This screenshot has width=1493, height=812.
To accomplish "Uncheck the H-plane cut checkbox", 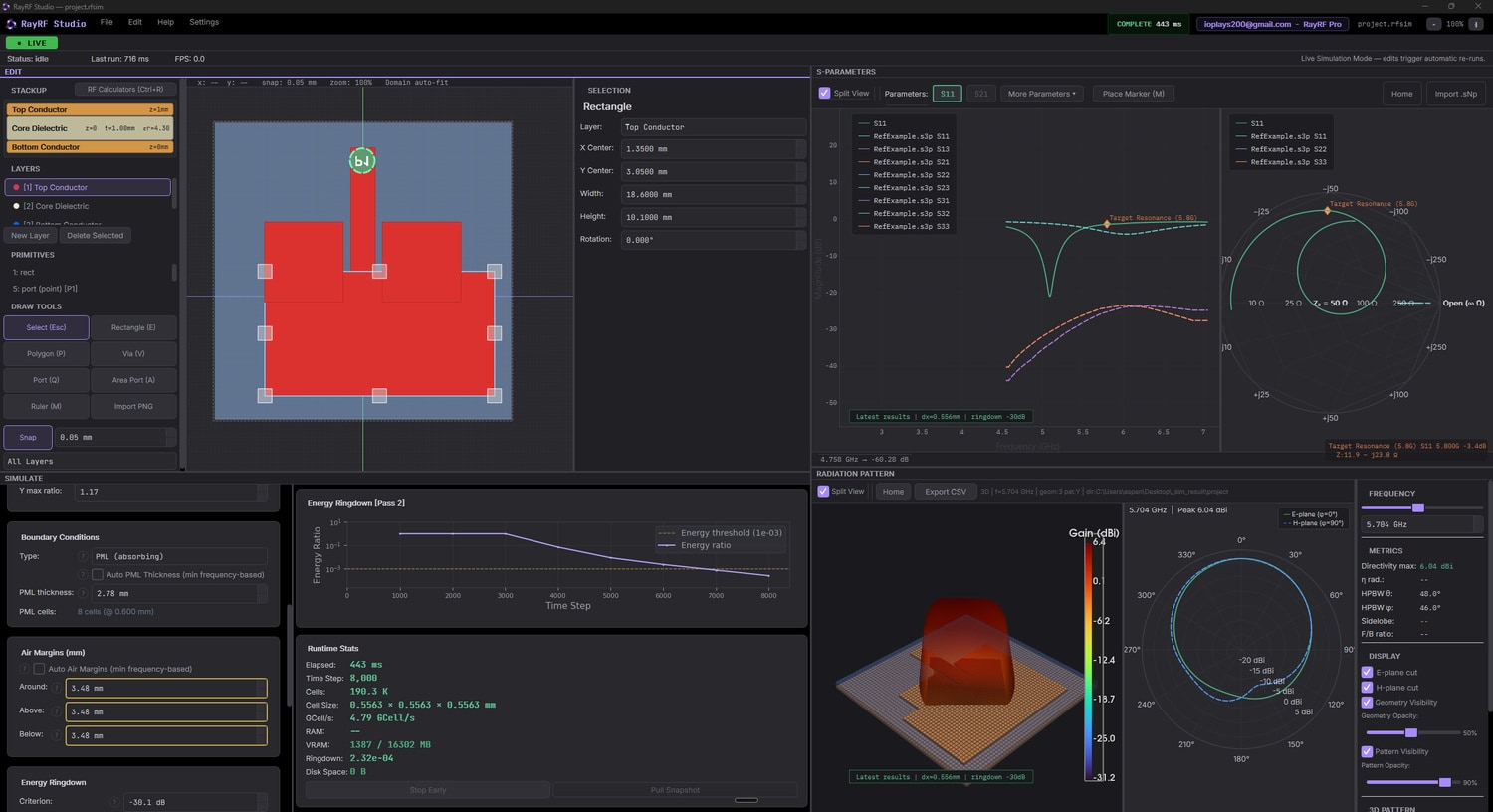I will tap(1367, 687).
